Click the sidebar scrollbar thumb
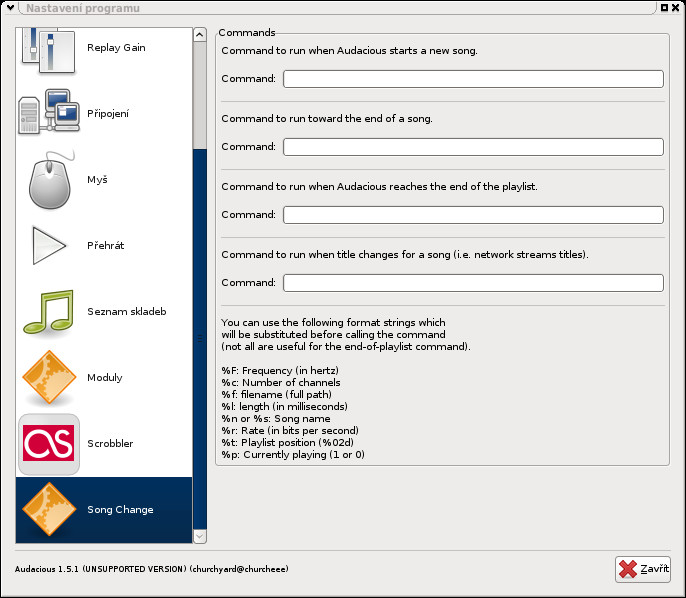The image size is (686, 598). click(200, 339)
